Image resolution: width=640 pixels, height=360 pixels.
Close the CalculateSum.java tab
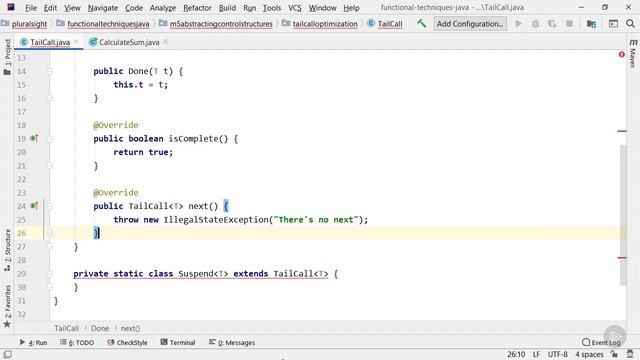coord(165,42)
